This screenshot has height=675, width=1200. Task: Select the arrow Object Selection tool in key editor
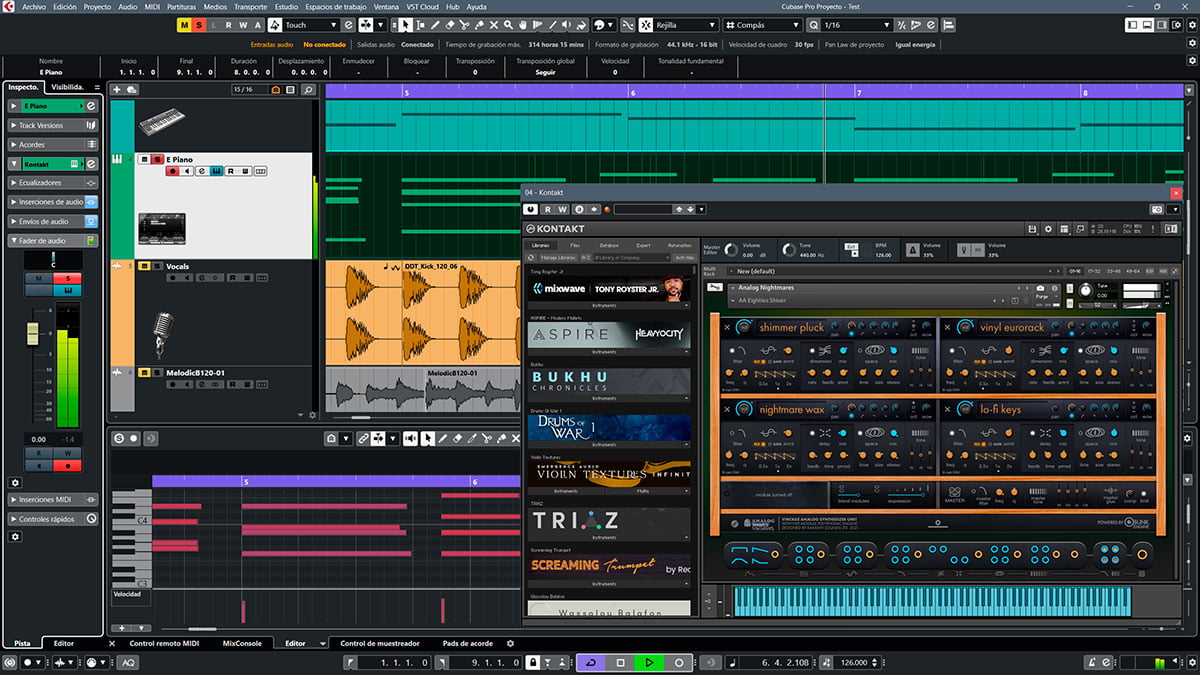428,438
